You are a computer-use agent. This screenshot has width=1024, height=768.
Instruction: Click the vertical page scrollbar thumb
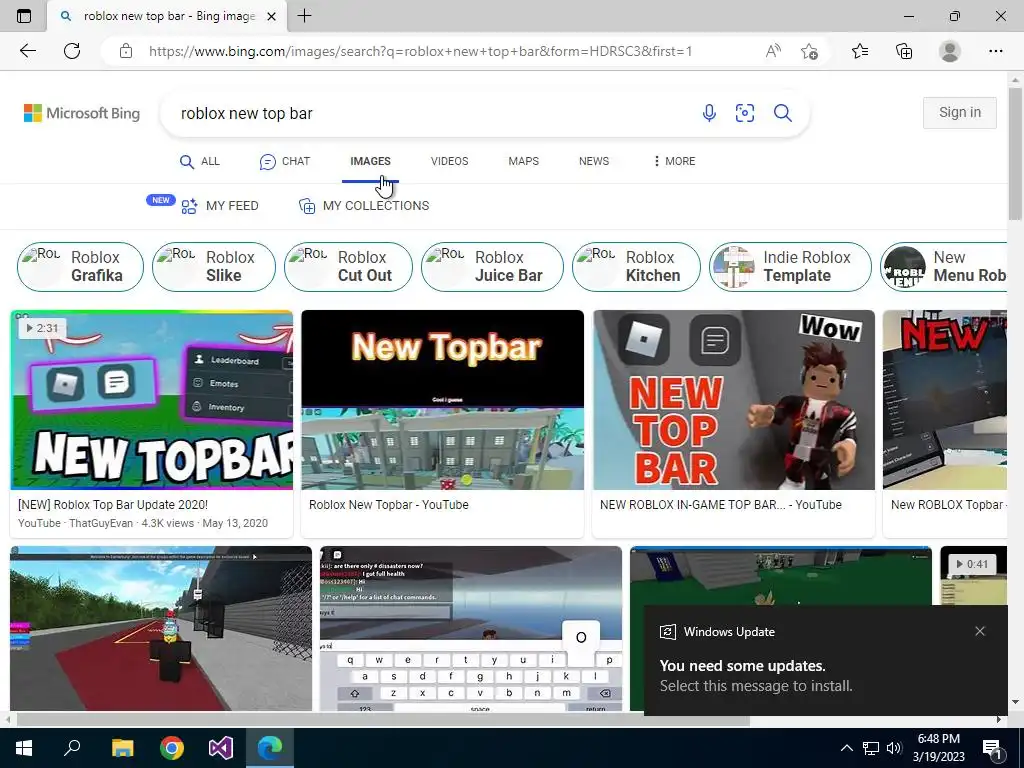1015,153
